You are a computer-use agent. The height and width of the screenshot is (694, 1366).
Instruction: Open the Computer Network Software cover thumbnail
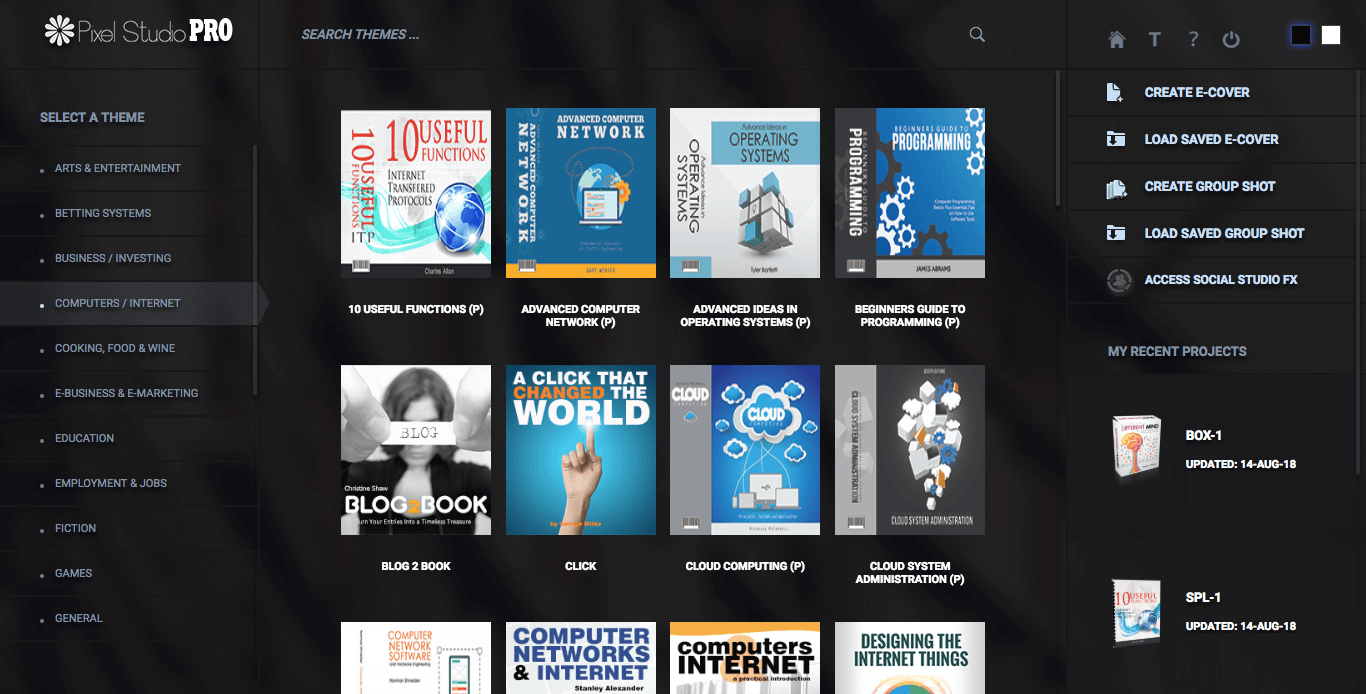[x=416, y=658]
